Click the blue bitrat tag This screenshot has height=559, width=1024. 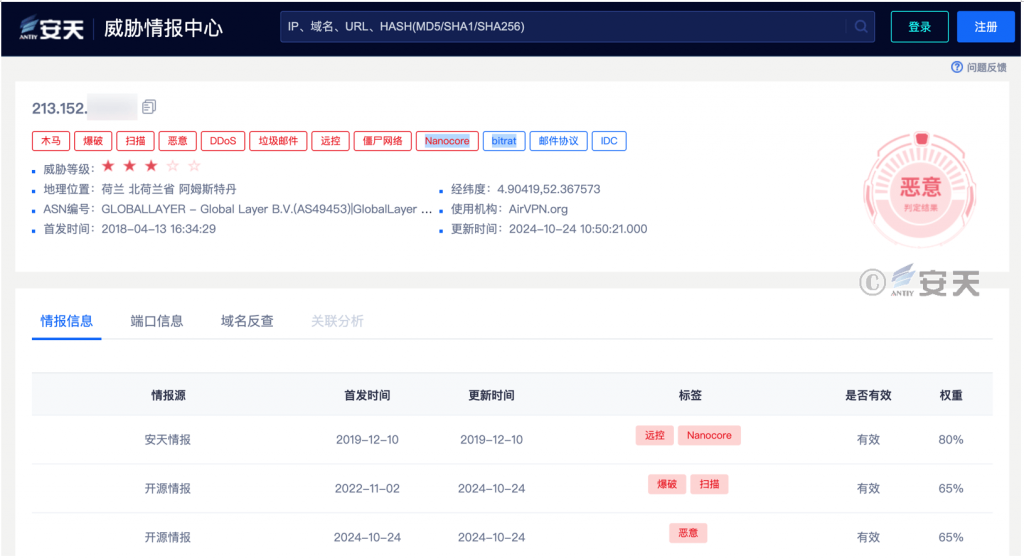tap(504, 141)
